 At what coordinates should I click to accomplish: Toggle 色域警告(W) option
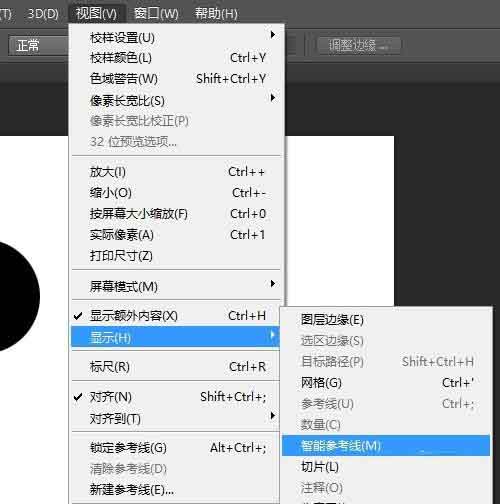point(176,79)
